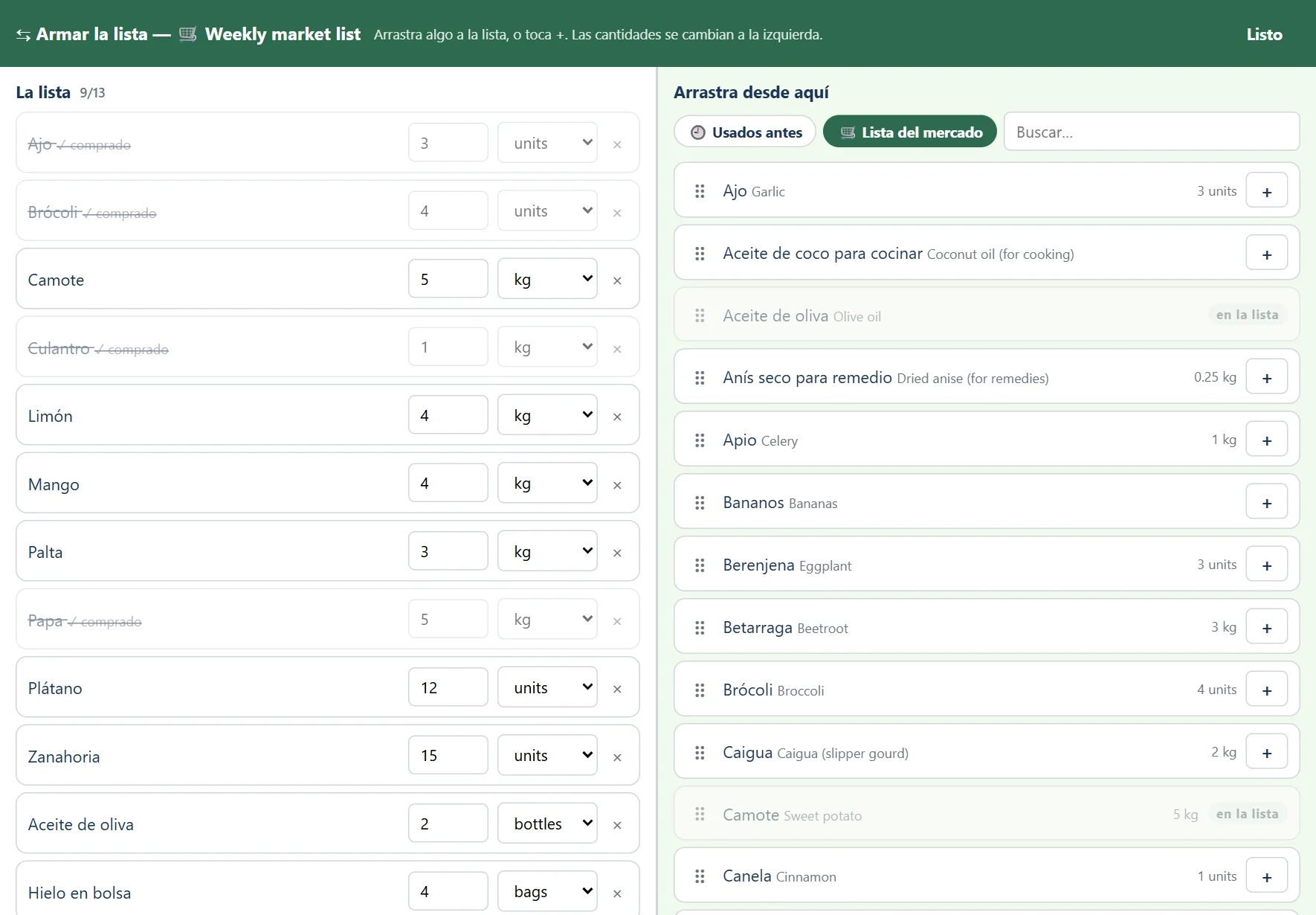The image size is (1316, 915).
Task: Remove Plátano from the list
Action: [617, 689]
